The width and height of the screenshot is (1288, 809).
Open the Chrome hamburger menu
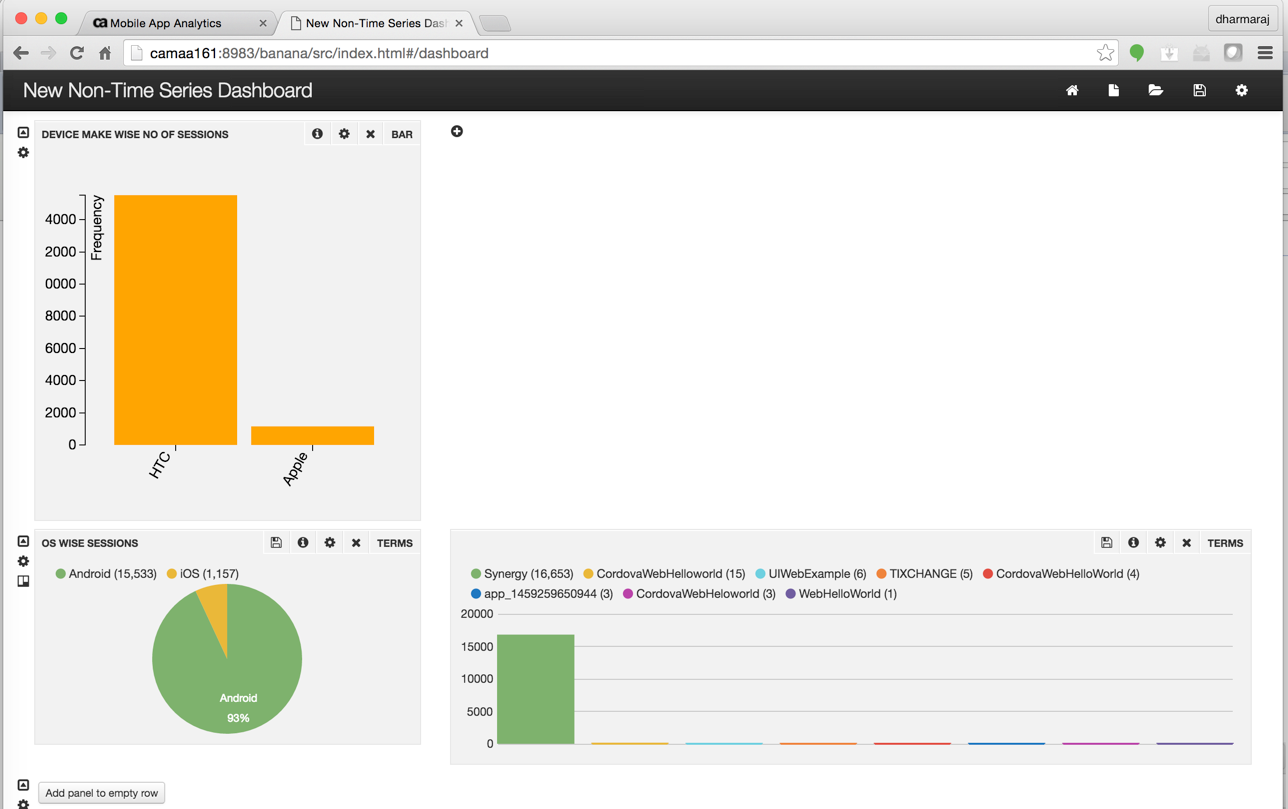(x=1265, y=53)
